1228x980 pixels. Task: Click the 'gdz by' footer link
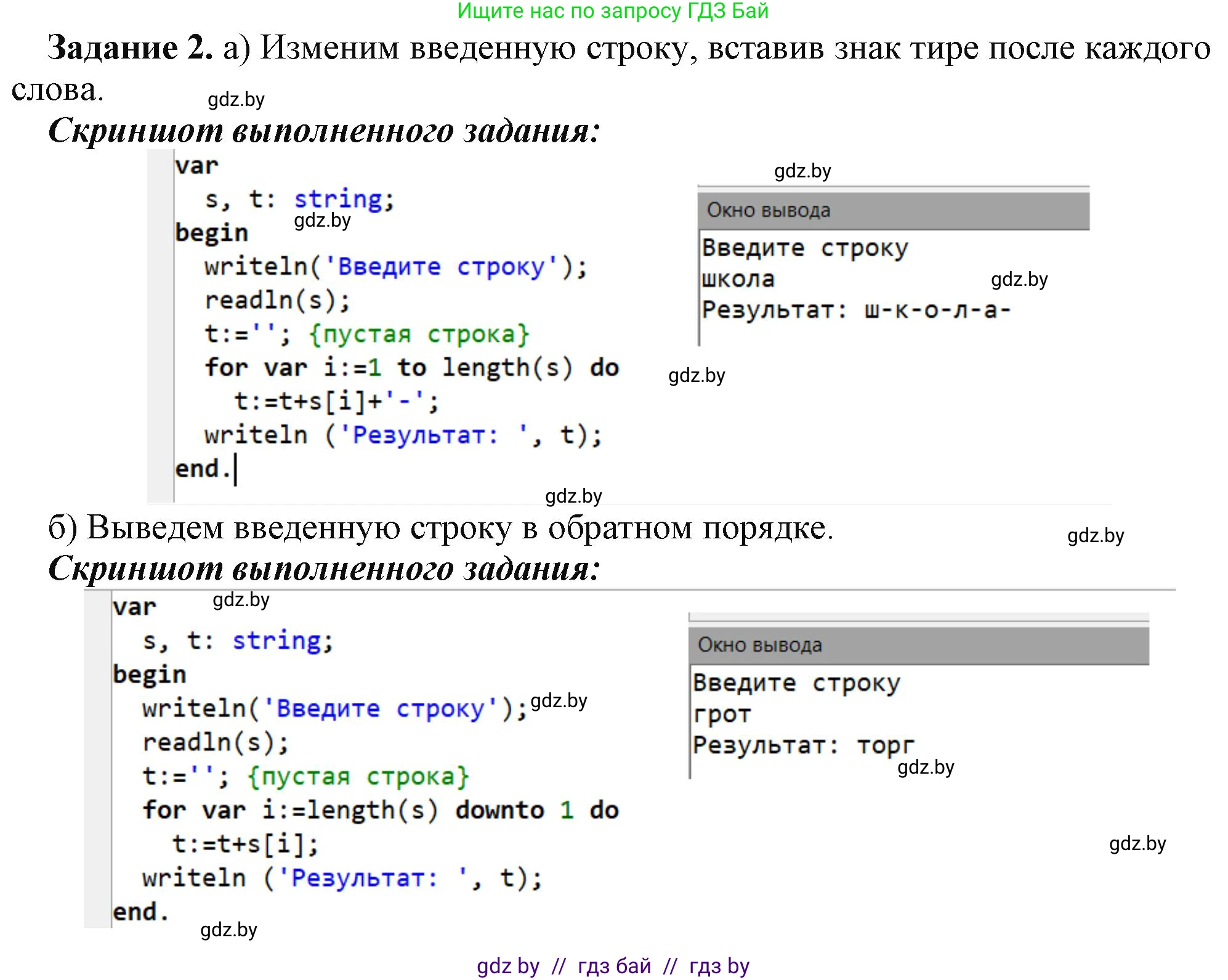[x=508, y=966]
